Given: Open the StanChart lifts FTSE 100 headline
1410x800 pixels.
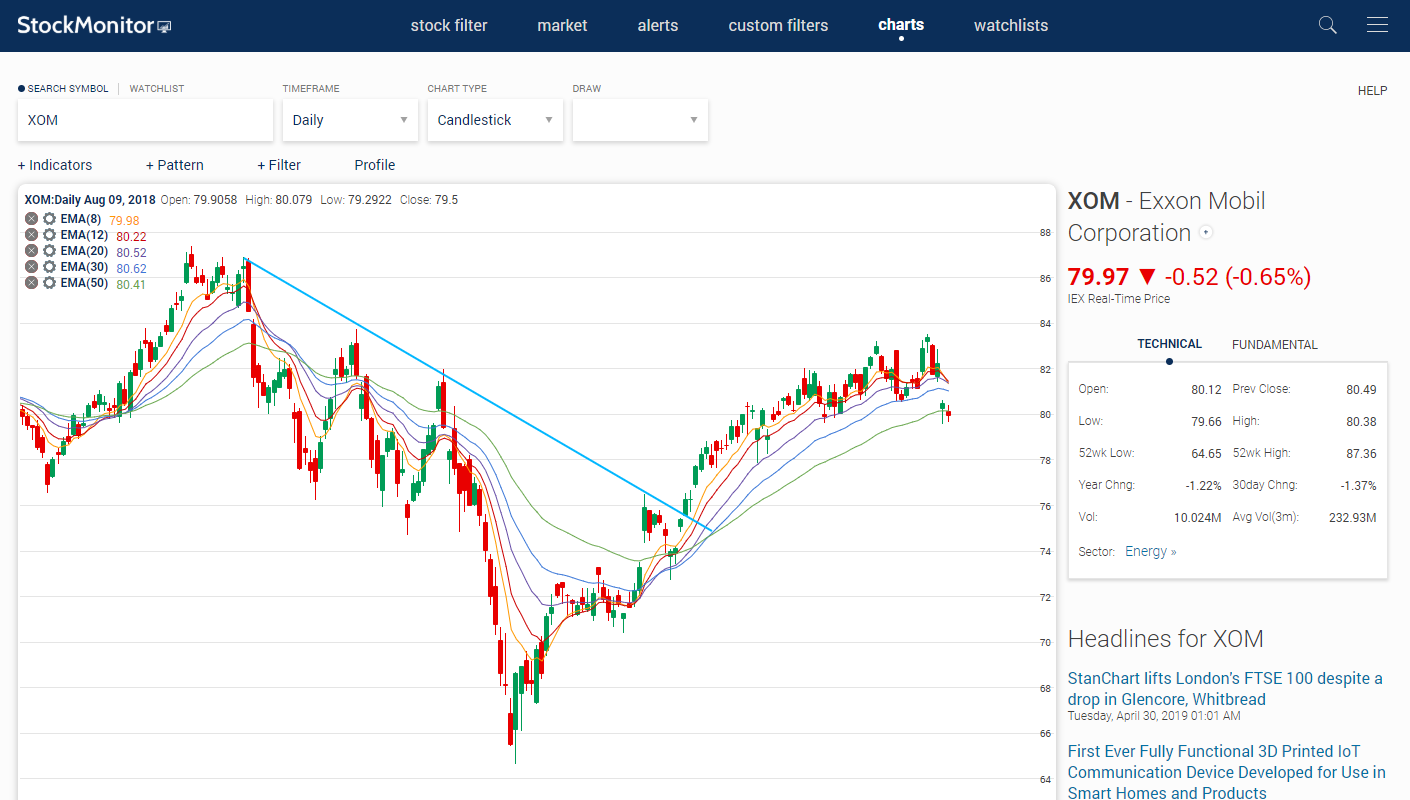Looking at the screenshot, I should point(1225,689).
